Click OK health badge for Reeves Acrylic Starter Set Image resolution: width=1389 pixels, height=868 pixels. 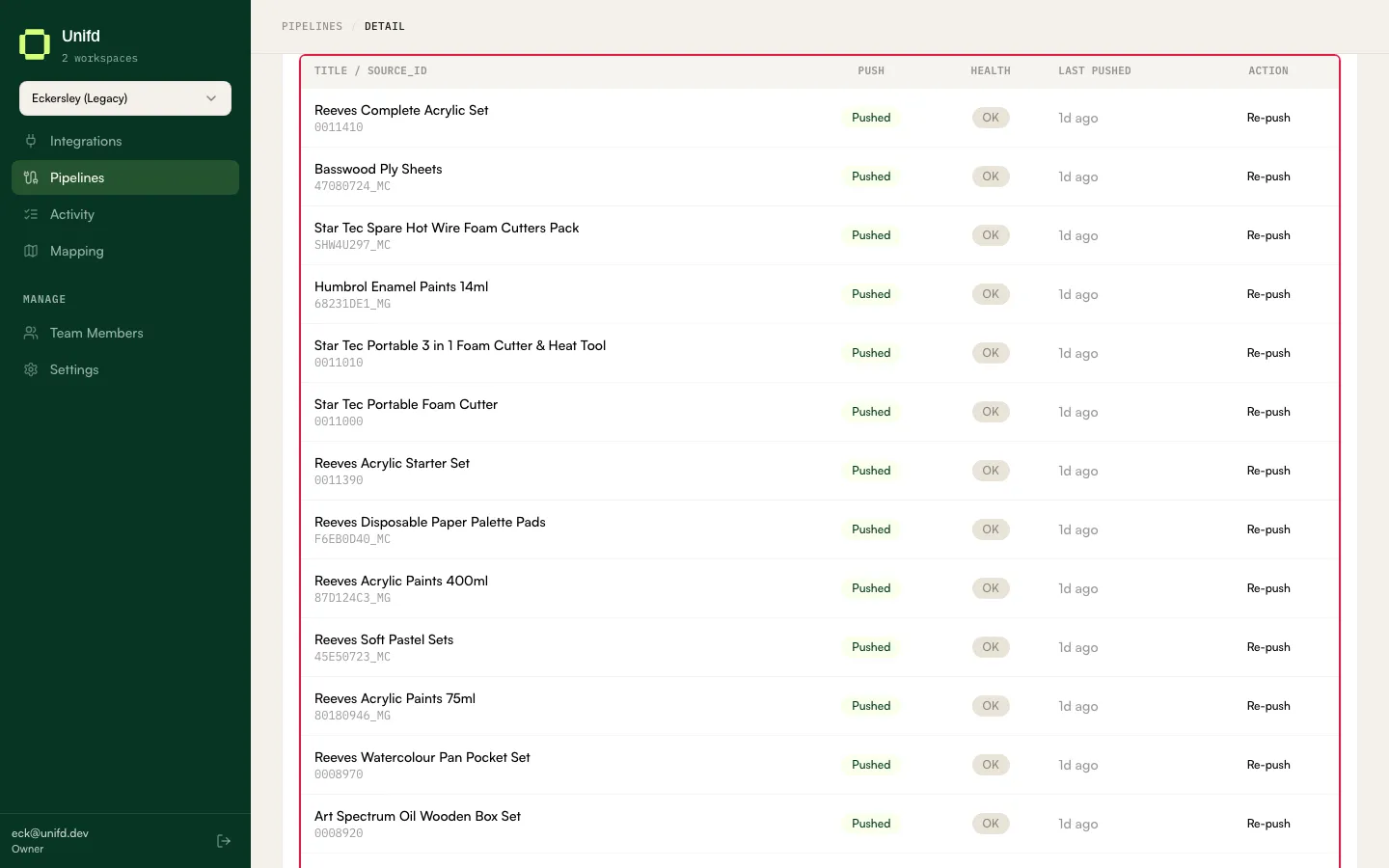coord(991,471)
